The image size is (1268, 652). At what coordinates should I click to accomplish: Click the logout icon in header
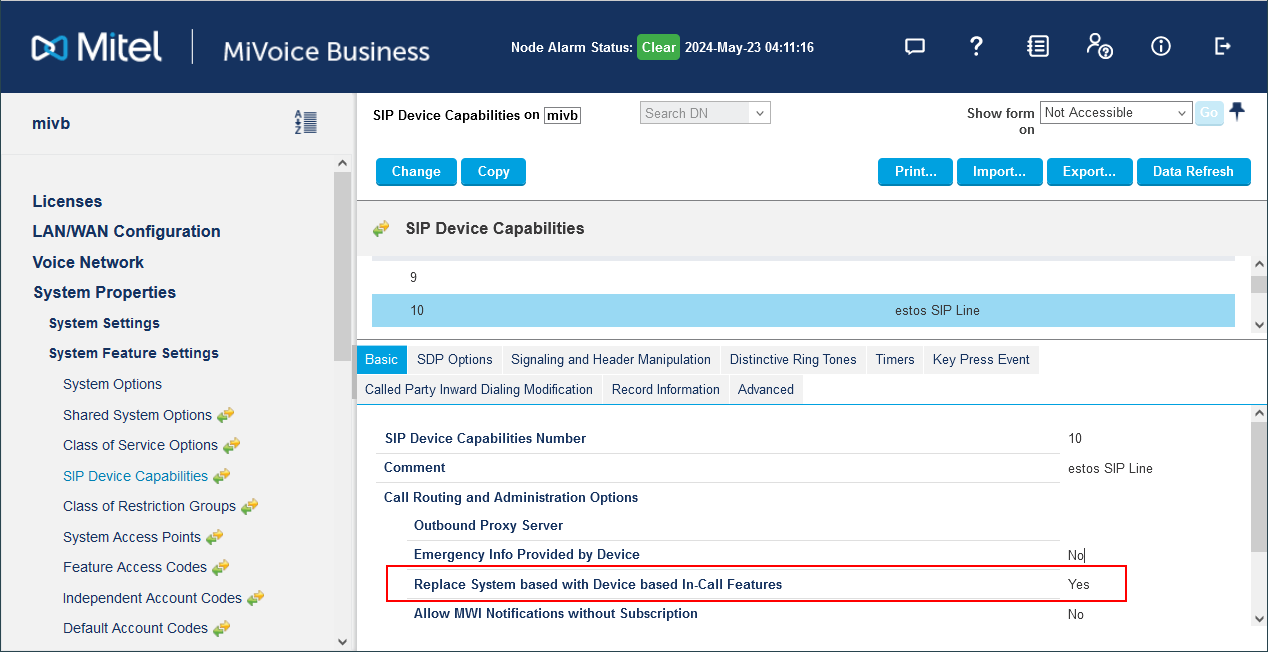[1222, 46]
